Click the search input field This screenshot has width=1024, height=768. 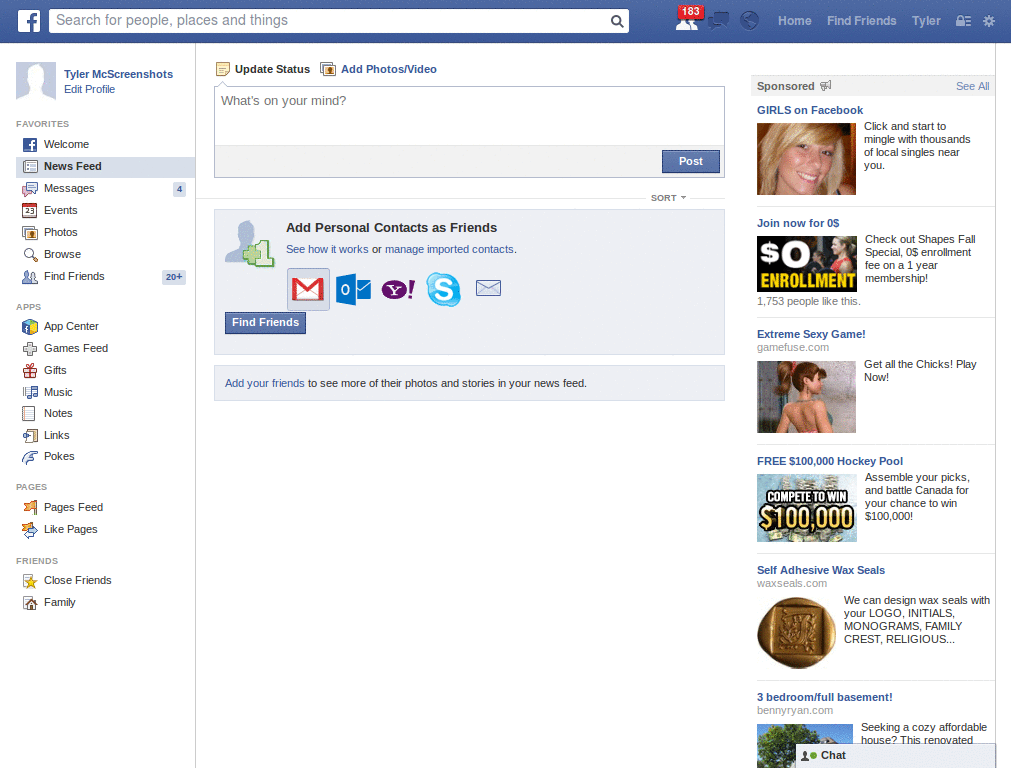(x=330, y=21)
